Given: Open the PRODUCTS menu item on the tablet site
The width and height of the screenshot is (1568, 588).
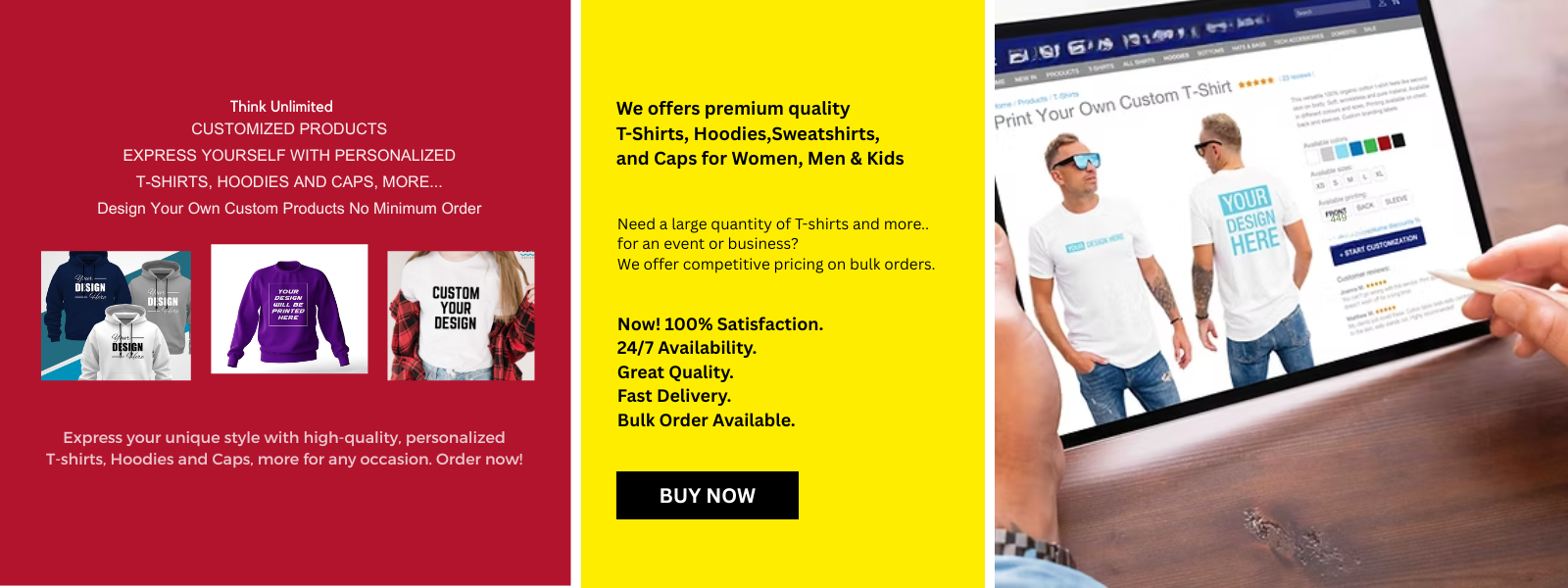Looking at the screenshot, I should pyautogui.click(x=1062, y=73).
